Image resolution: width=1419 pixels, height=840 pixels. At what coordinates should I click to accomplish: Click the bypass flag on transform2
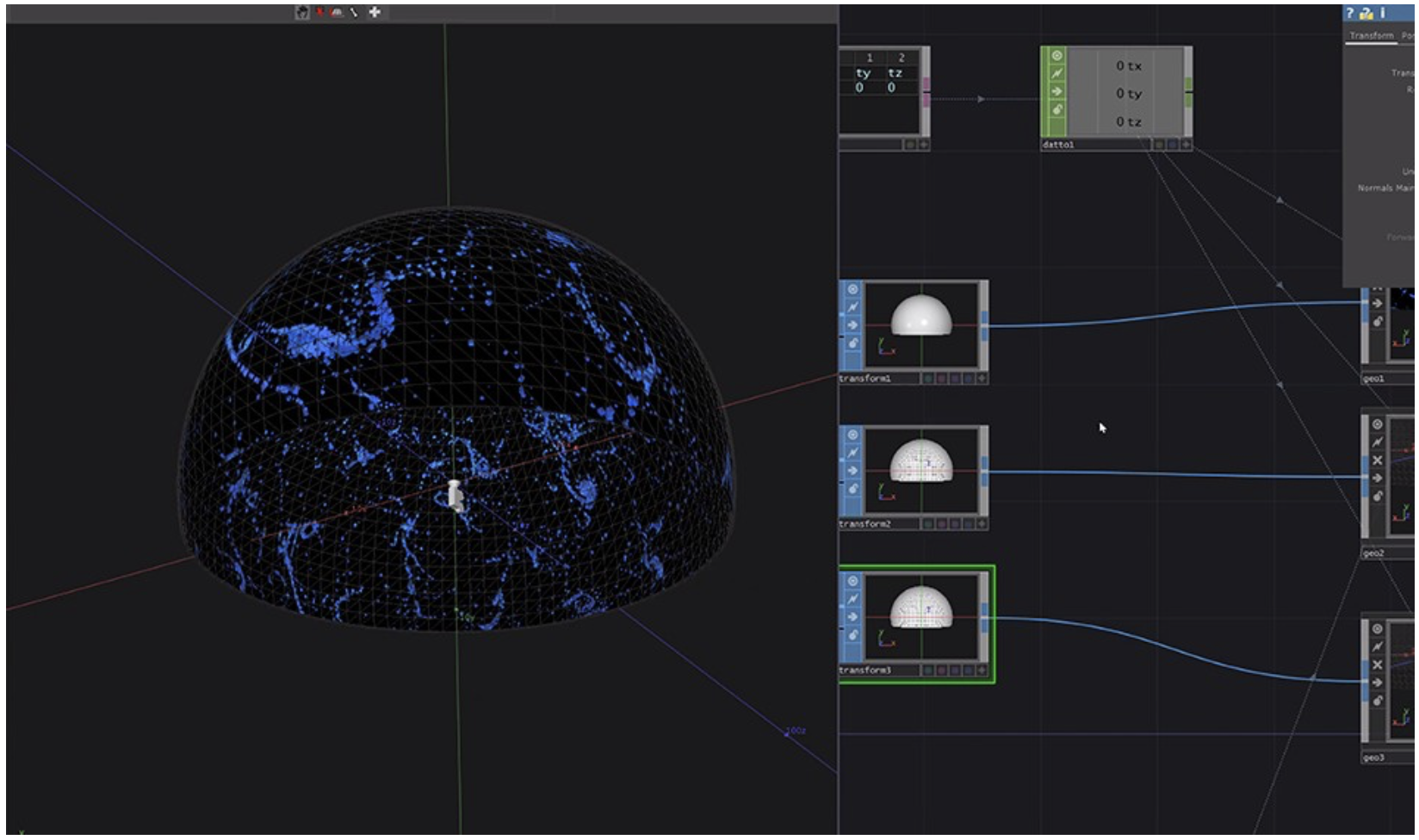(852, 453)
